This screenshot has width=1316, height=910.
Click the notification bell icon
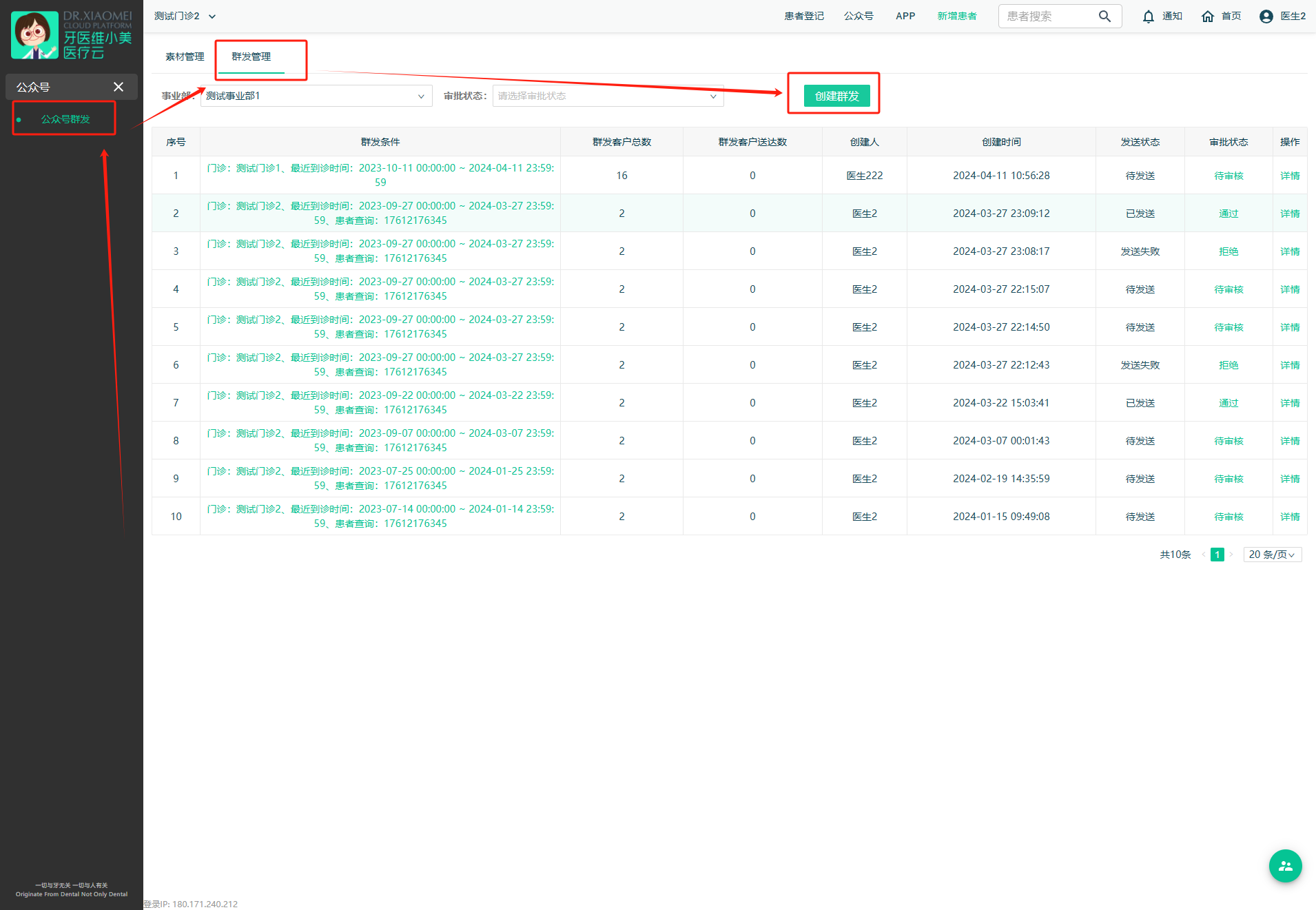point(1148,17)
